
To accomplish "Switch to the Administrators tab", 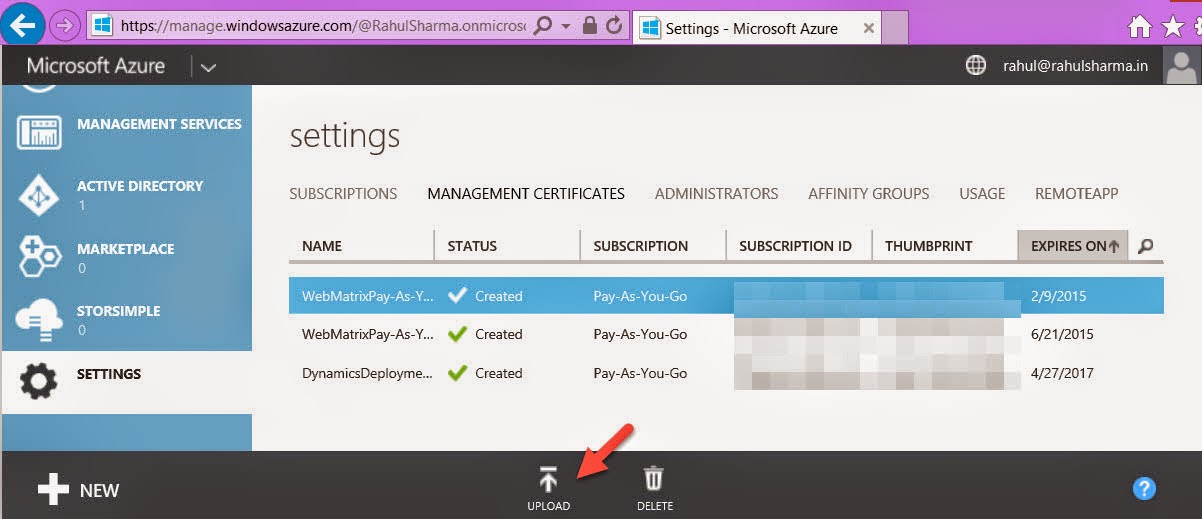I will coord(716,194).
